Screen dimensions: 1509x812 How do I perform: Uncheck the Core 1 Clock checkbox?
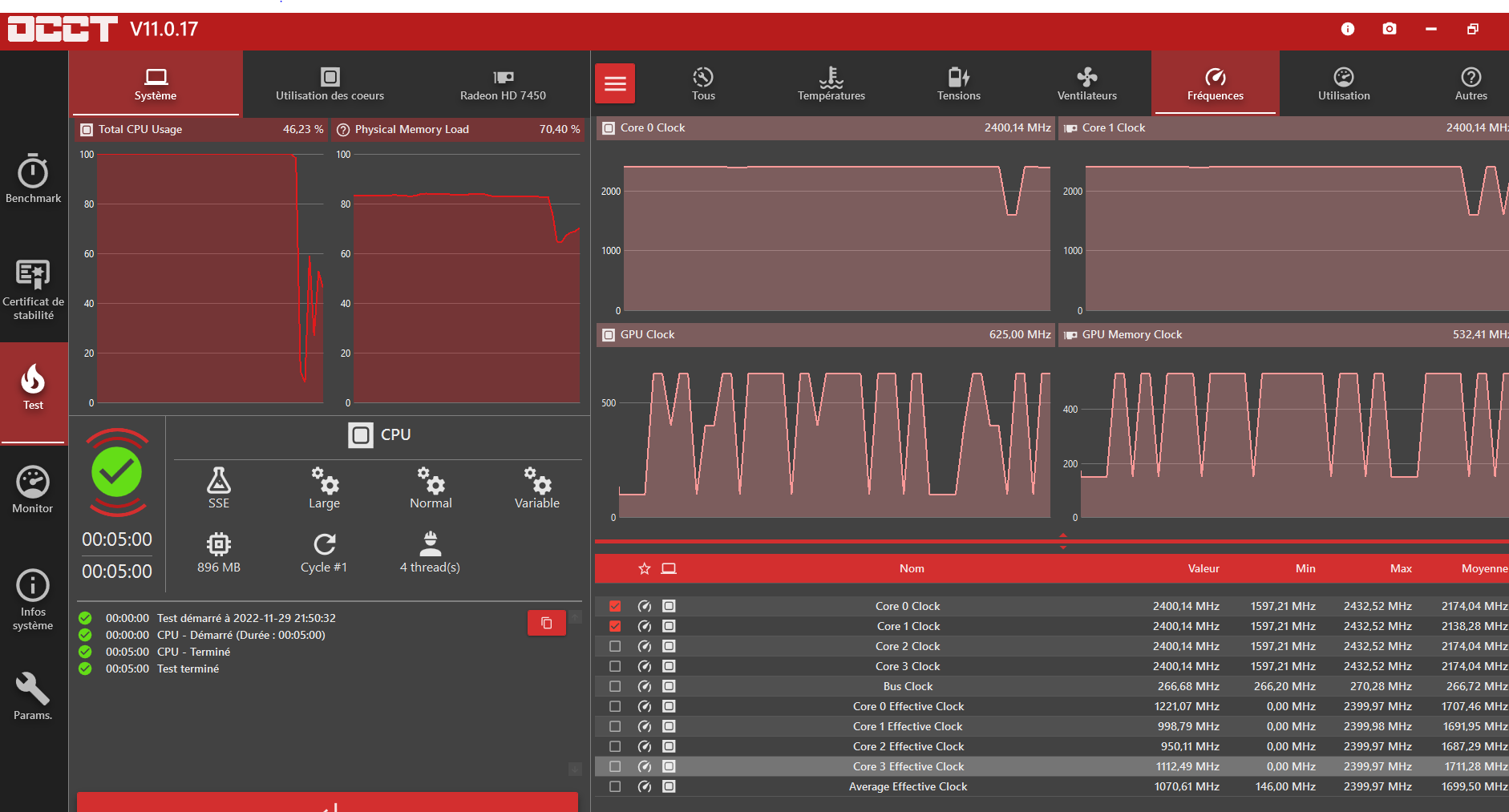[x=615, y=626]
